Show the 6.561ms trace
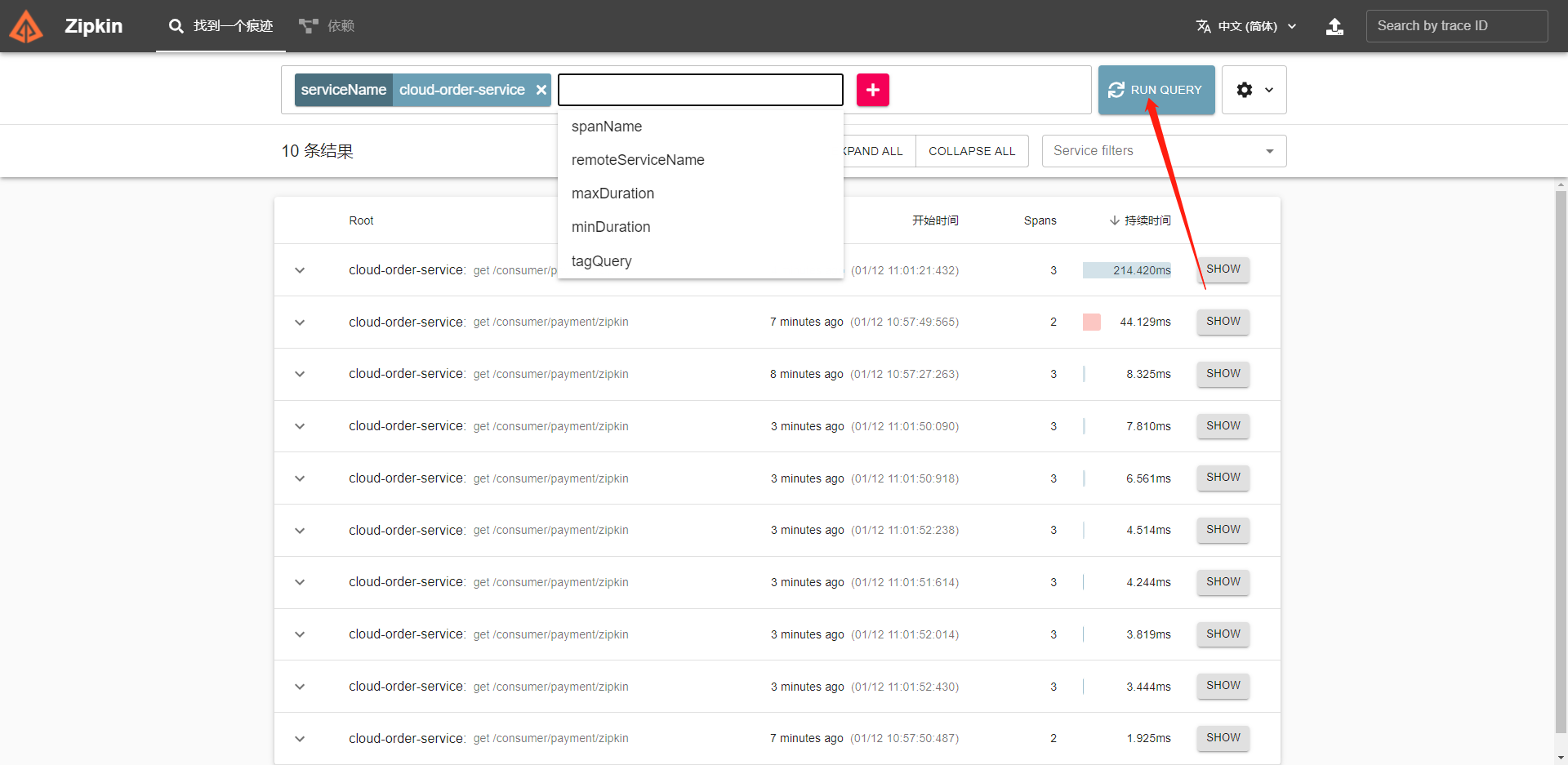The width and height of the screenshot is (1568, 765). coord(1223,478)
